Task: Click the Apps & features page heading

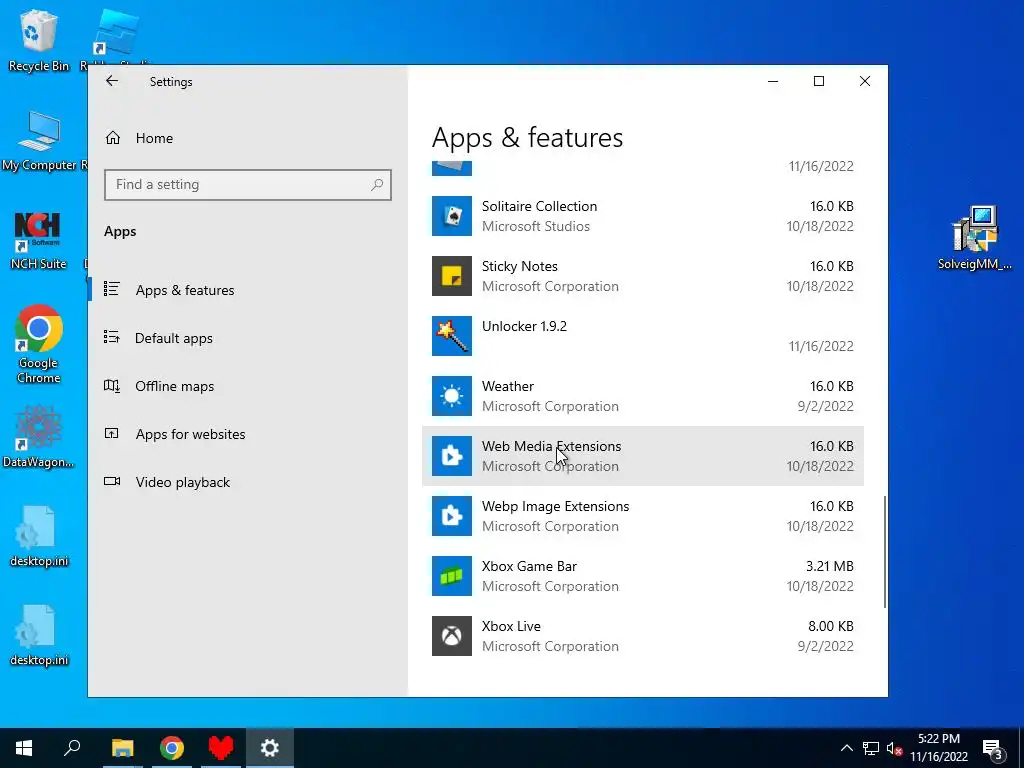Action: (528, 137)
